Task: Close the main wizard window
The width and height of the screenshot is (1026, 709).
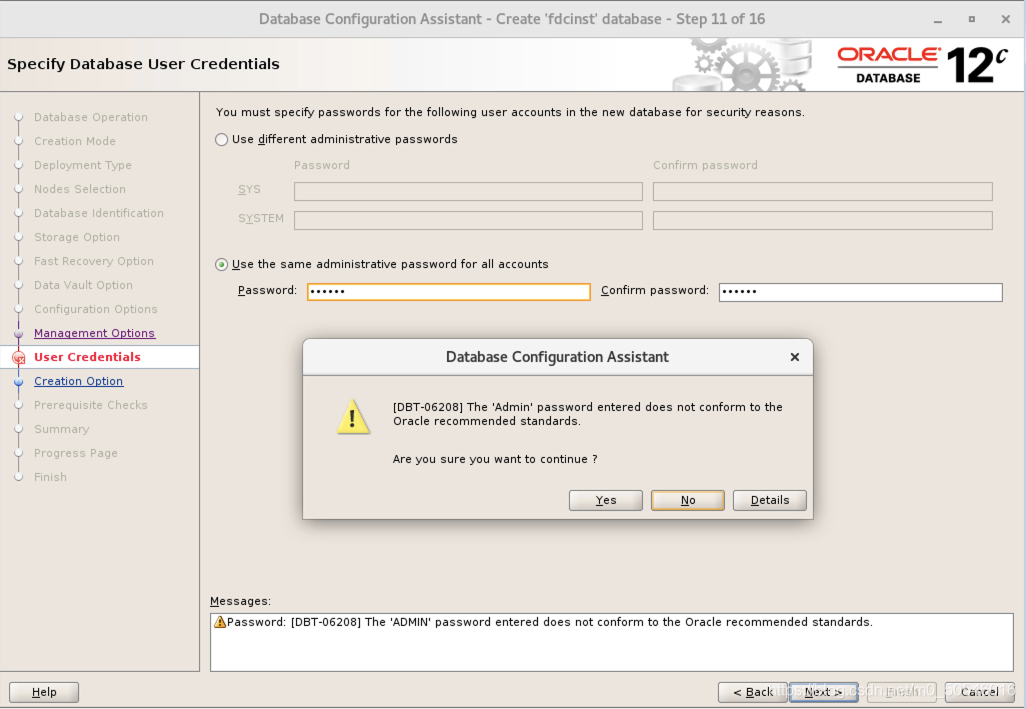Action: (x=1006, y=20)
